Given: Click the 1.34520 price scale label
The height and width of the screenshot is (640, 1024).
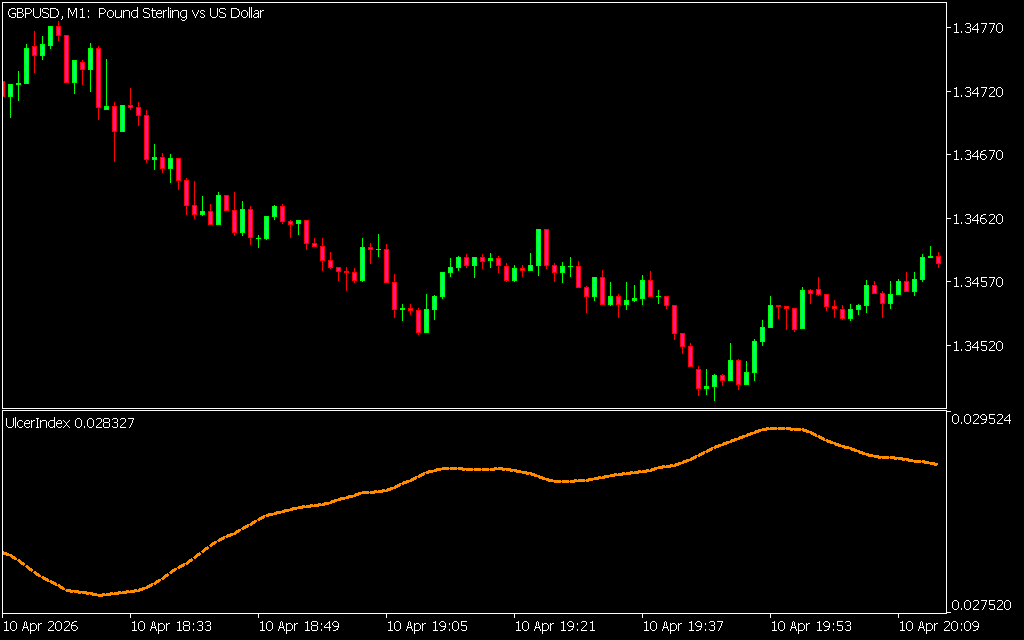Looking at the screenshot, I should (981, 346).
